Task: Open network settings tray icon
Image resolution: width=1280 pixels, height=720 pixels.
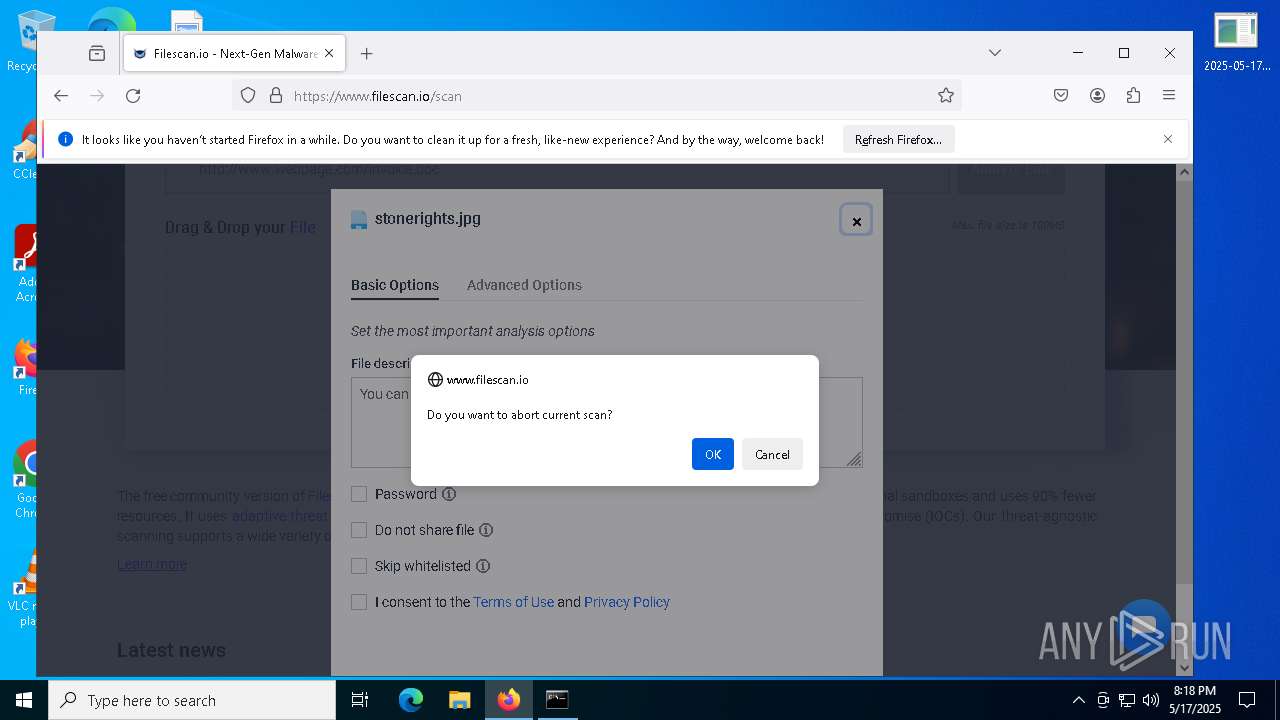Action: 1127,700
